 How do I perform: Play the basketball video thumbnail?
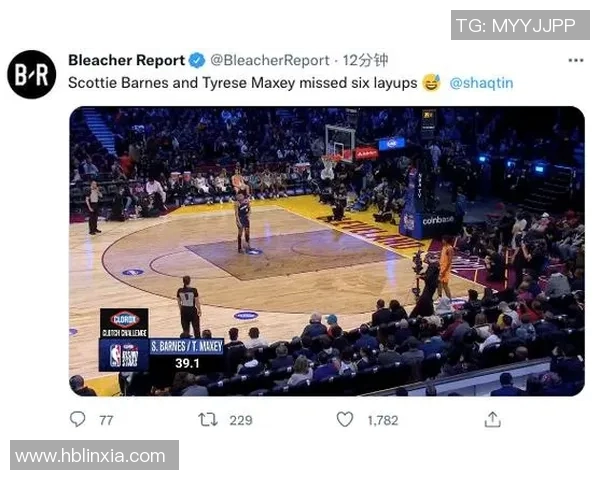tap(327, 251)
